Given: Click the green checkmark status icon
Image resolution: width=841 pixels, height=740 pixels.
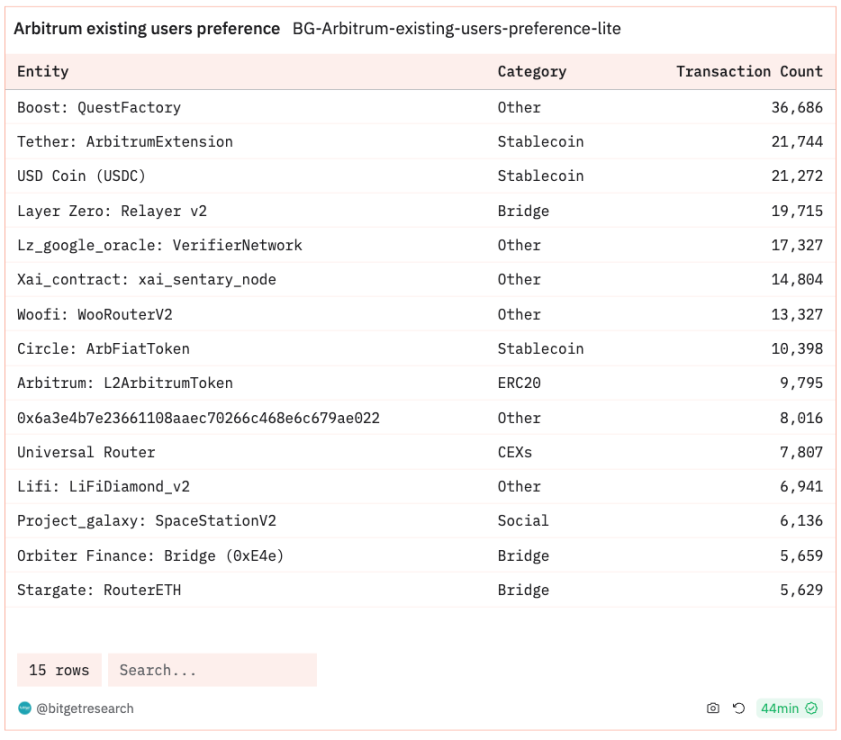Looking at the screenshot, I should (812, 708).
